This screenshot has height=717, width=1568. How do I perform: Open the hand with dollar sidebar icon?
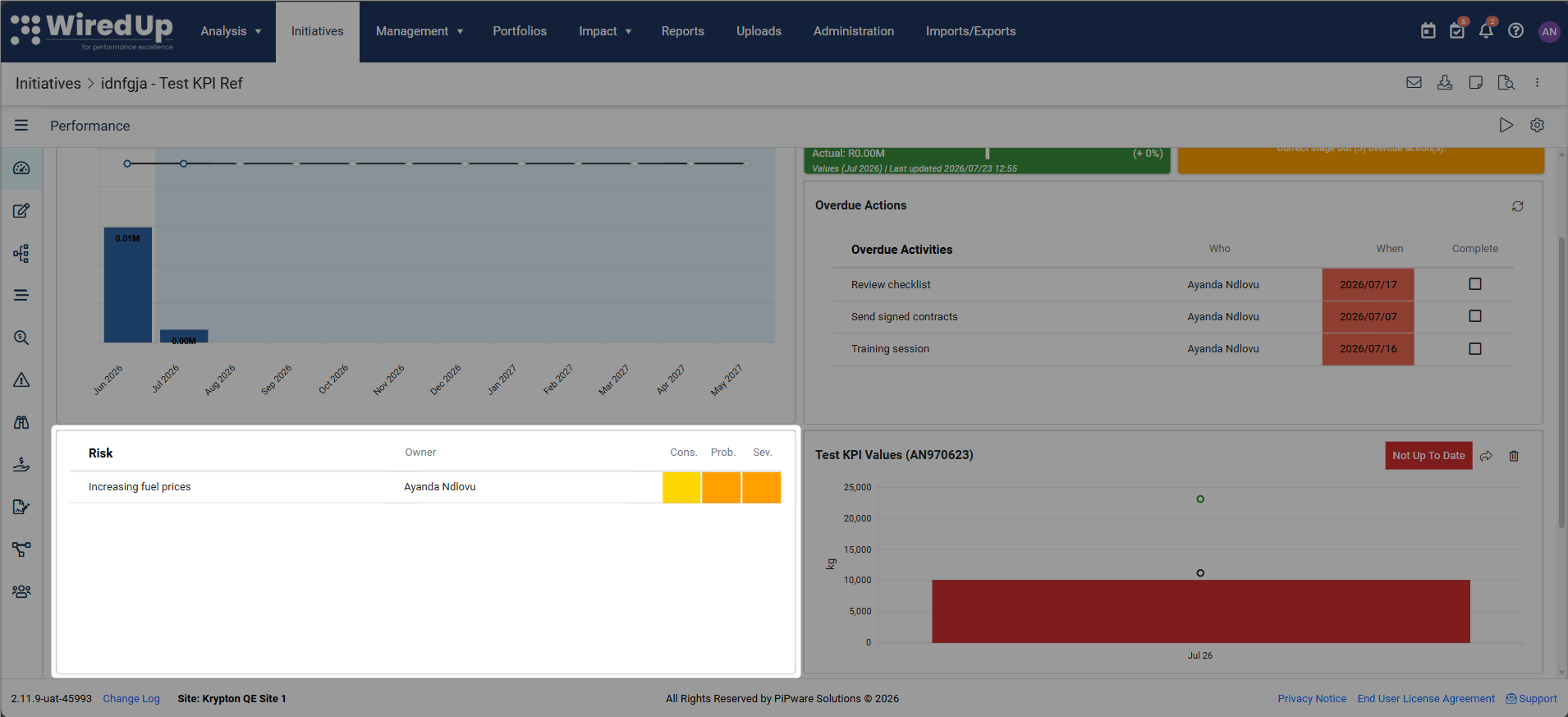click(21, 465)
